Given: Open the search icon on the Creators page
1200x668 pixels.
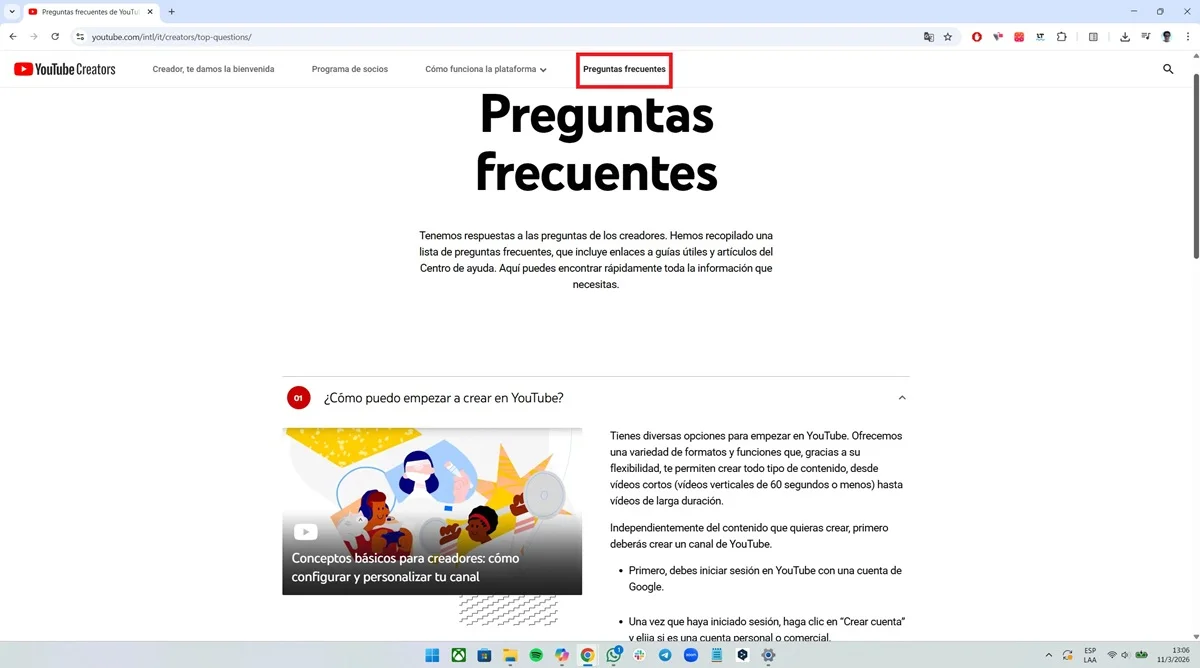Looking at the screenshot, I should click(1168, 69).
